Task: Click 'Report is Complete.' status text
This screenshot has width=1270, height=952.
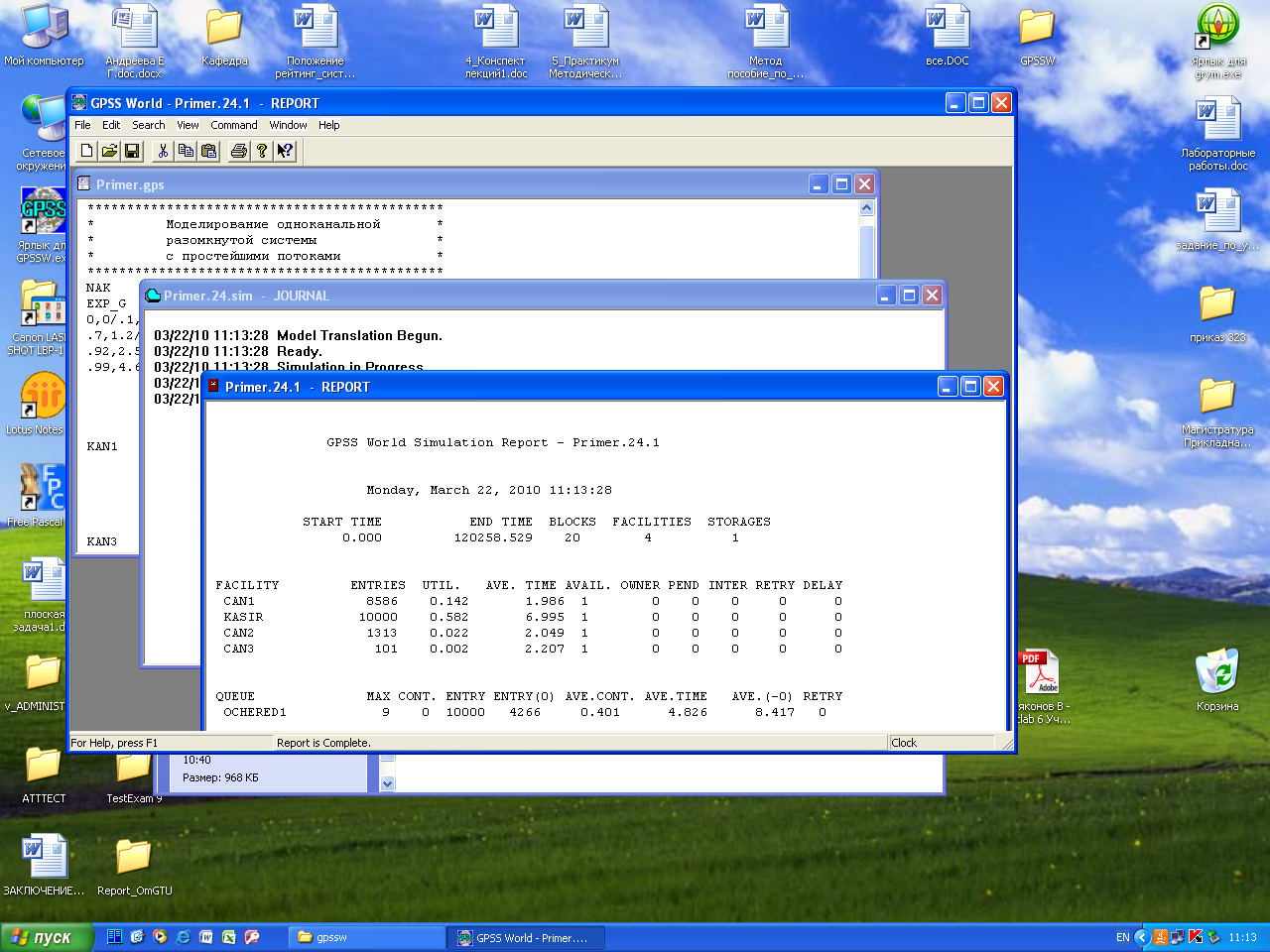Action: 323,743
